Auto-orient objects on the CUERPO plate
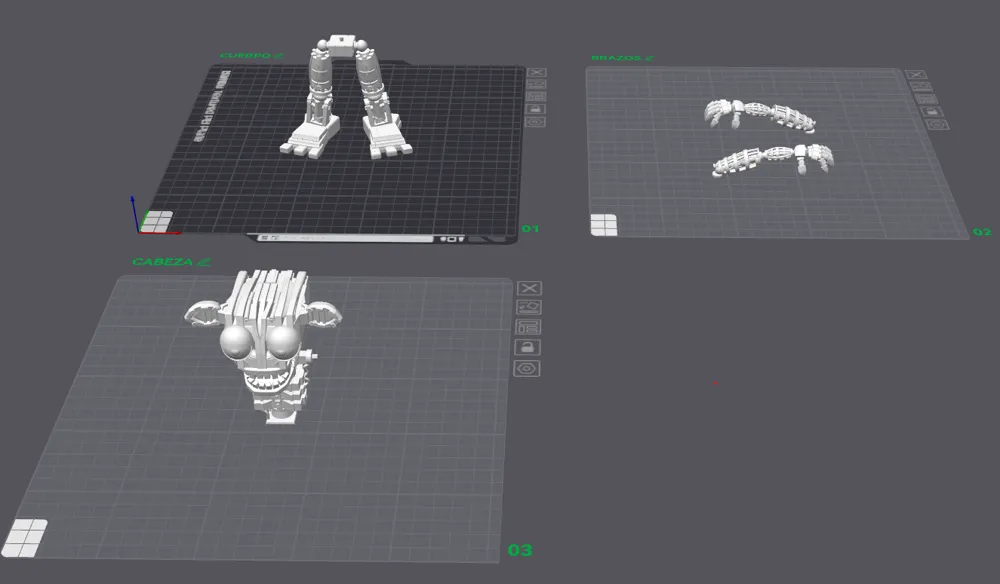 (x=537, y=84)
